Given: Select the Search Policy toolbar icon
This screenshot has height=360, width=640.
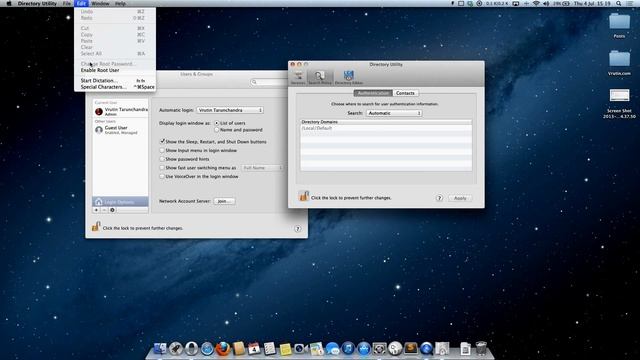Looking at the screenshot, I should 320,77.
